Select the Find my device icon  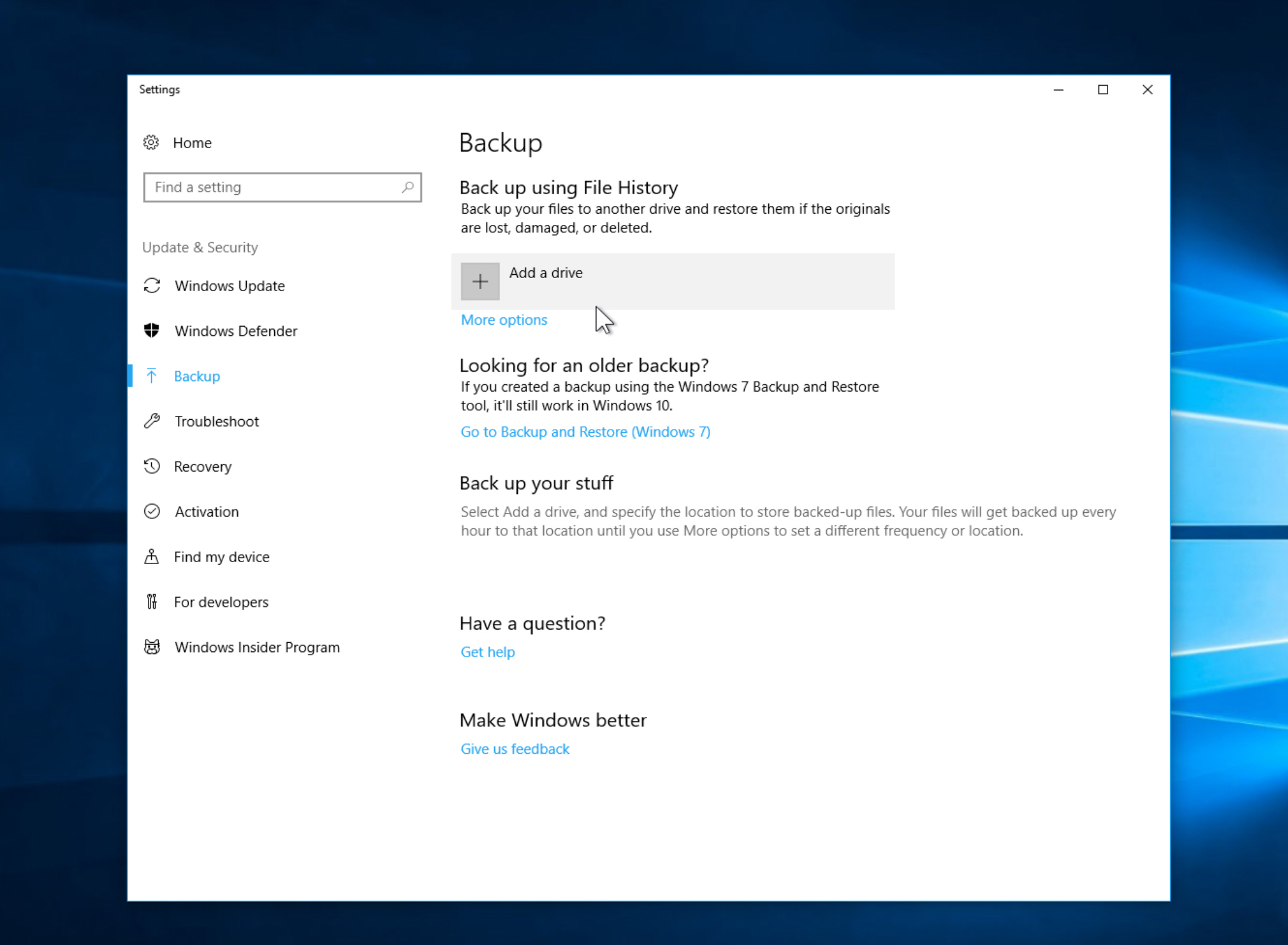click(x=152, y=557)
